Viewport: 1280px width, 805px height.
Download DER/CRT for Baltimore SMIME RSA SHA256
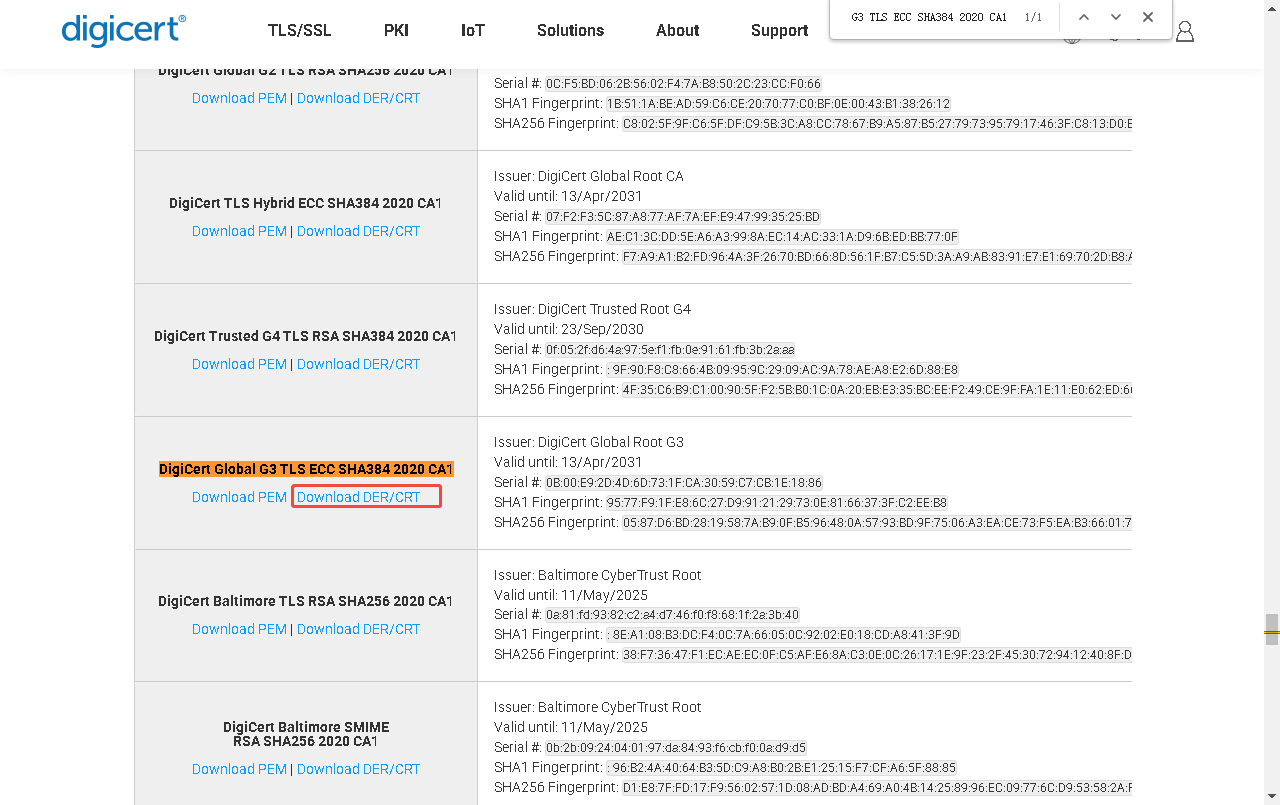[x=358, y=769]
